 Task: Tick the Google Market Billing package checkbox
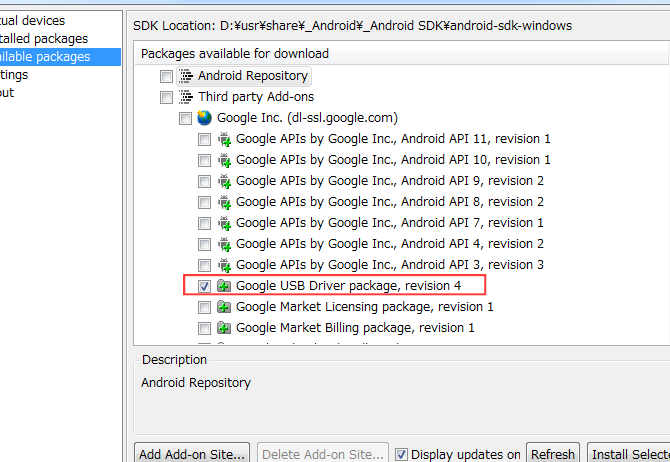[204, 328]
